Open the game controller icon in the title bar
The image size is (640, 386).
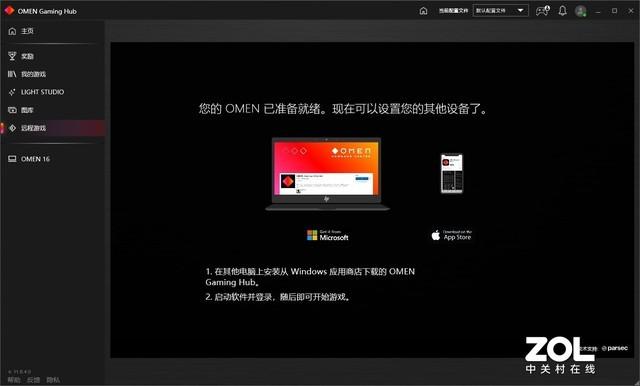pyautogui.click(x=542, y=11)
